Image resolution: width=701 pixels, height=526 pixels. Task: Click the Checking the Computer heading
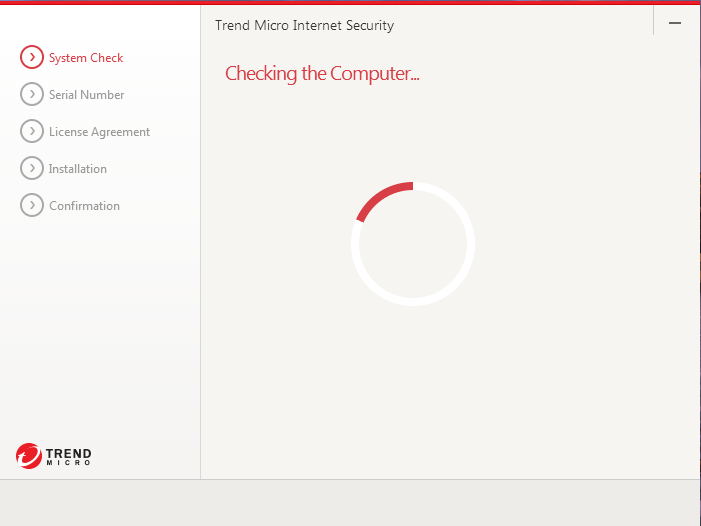322,74
